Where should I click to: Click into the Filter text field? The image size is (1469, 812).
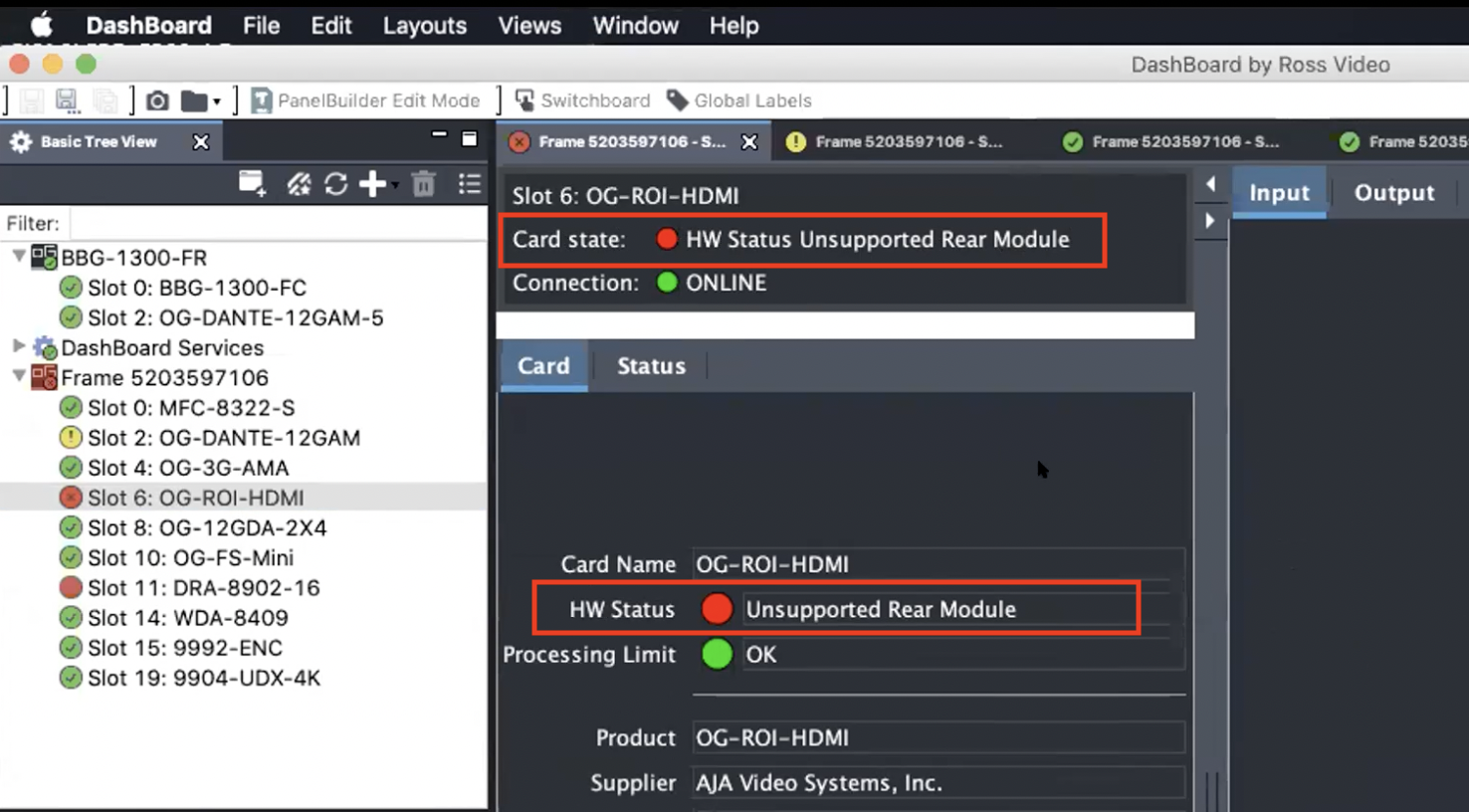(x=278, y=224)
